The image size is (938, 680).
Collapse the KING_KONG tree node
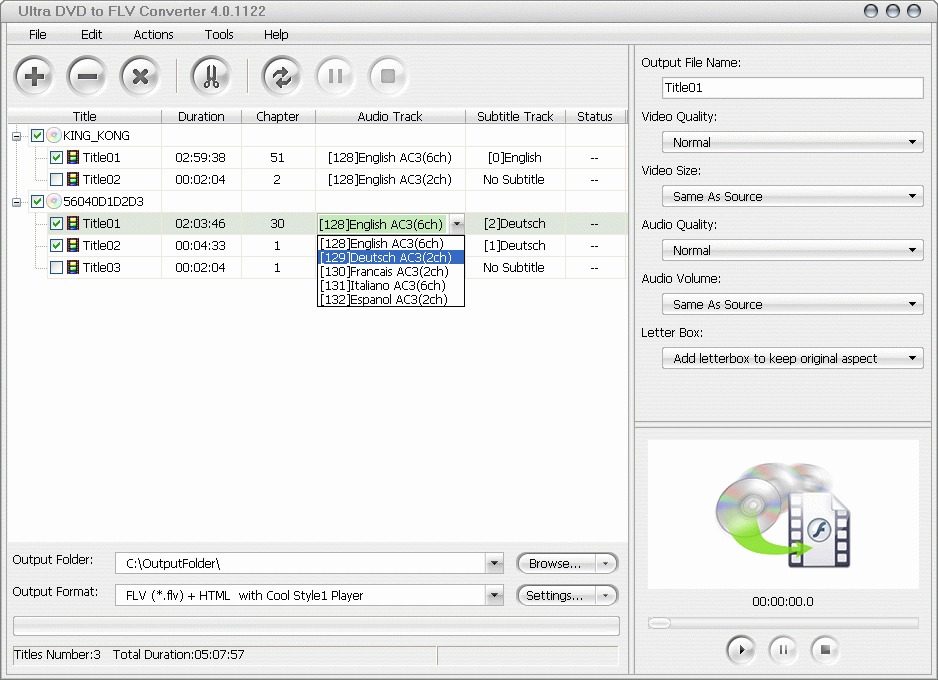click(17, 136)
